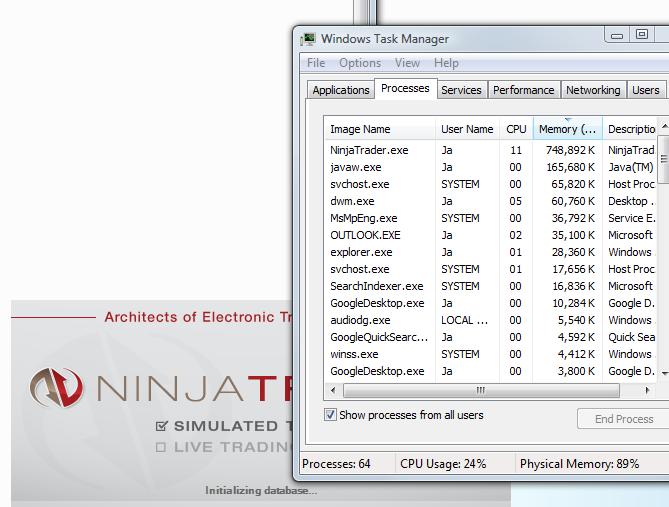The image size is (669, 507).
Task: Toggle Show processes from all users
Action: click(331, 415)
